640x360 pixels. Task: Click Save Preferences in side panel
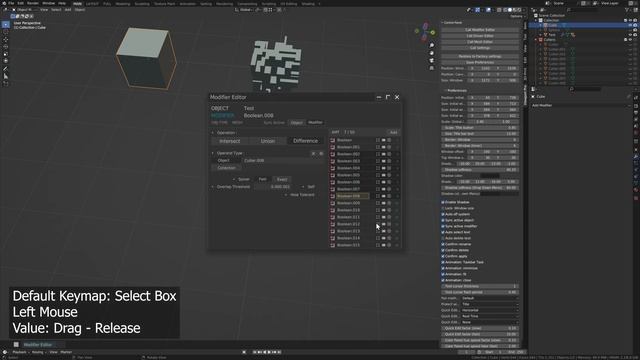pyautogui.click(x=480, y=62)
